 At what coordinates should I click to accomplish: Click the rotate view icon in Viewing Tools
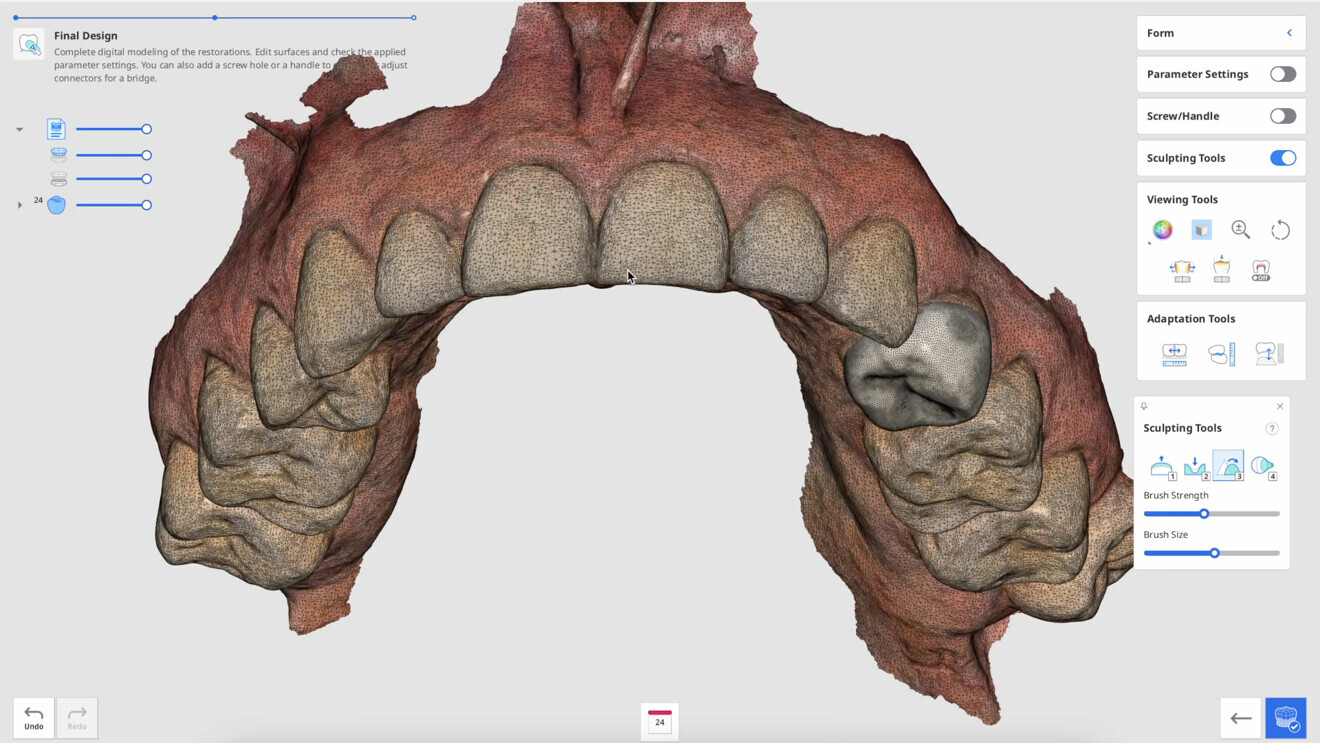[1280, 230]
